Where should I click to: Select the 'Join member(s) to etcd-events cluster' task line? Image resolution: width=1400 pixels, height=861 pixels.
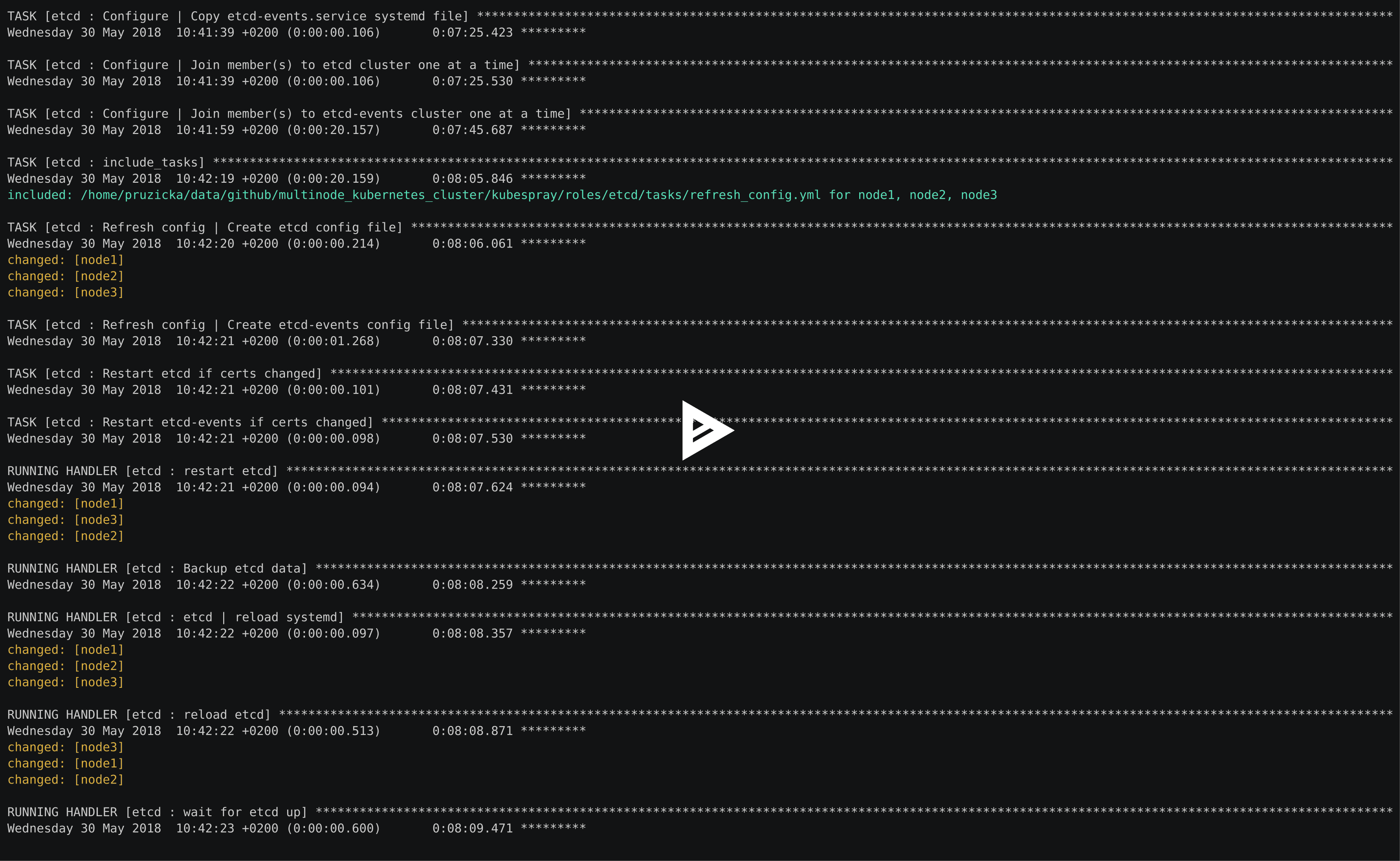(x=700, y=113)
